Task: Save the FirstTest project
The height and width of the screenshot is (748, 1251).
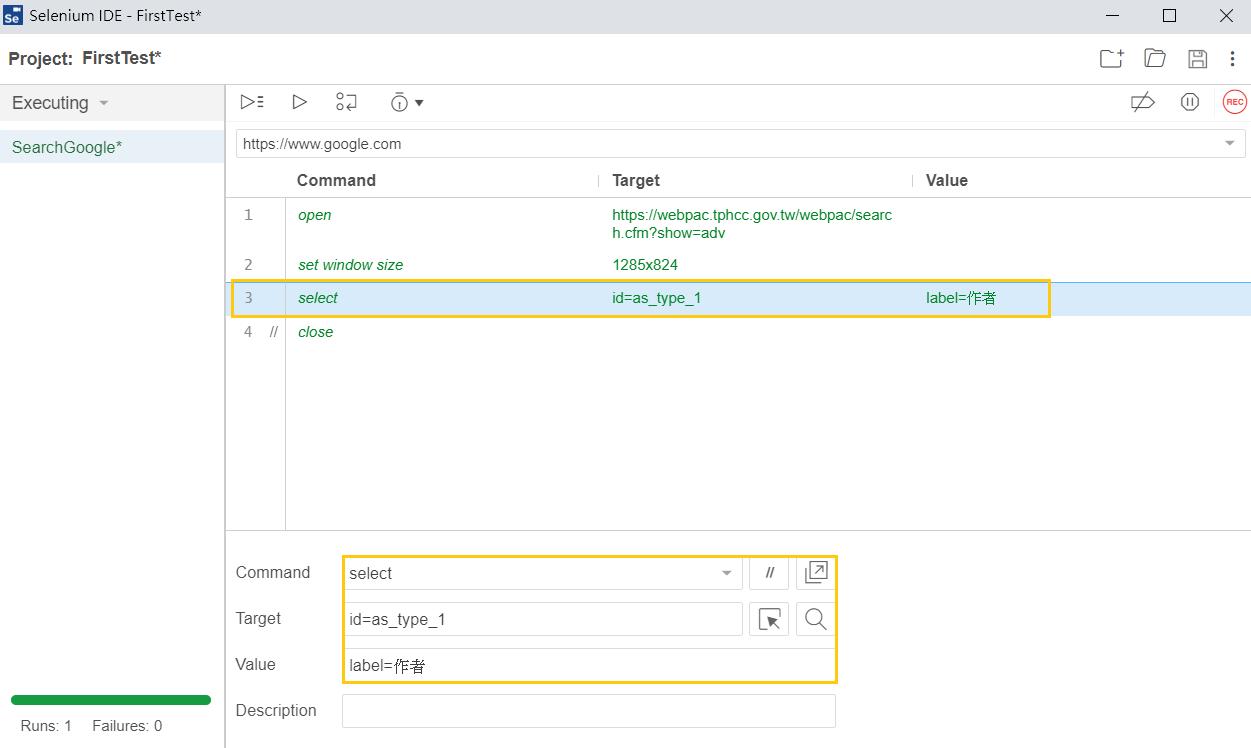Action: point(1197,58)
